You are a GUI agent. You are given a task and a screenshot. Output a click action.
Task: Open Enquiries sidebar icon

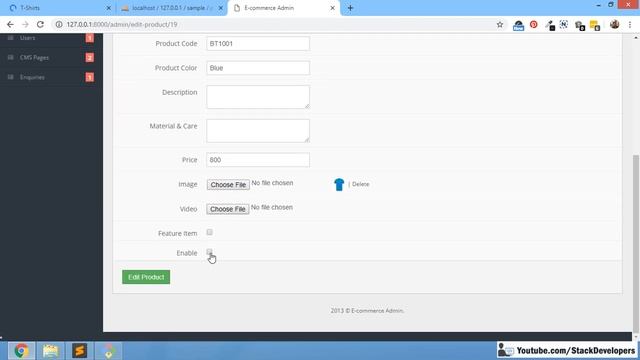[x=11, y=77]
